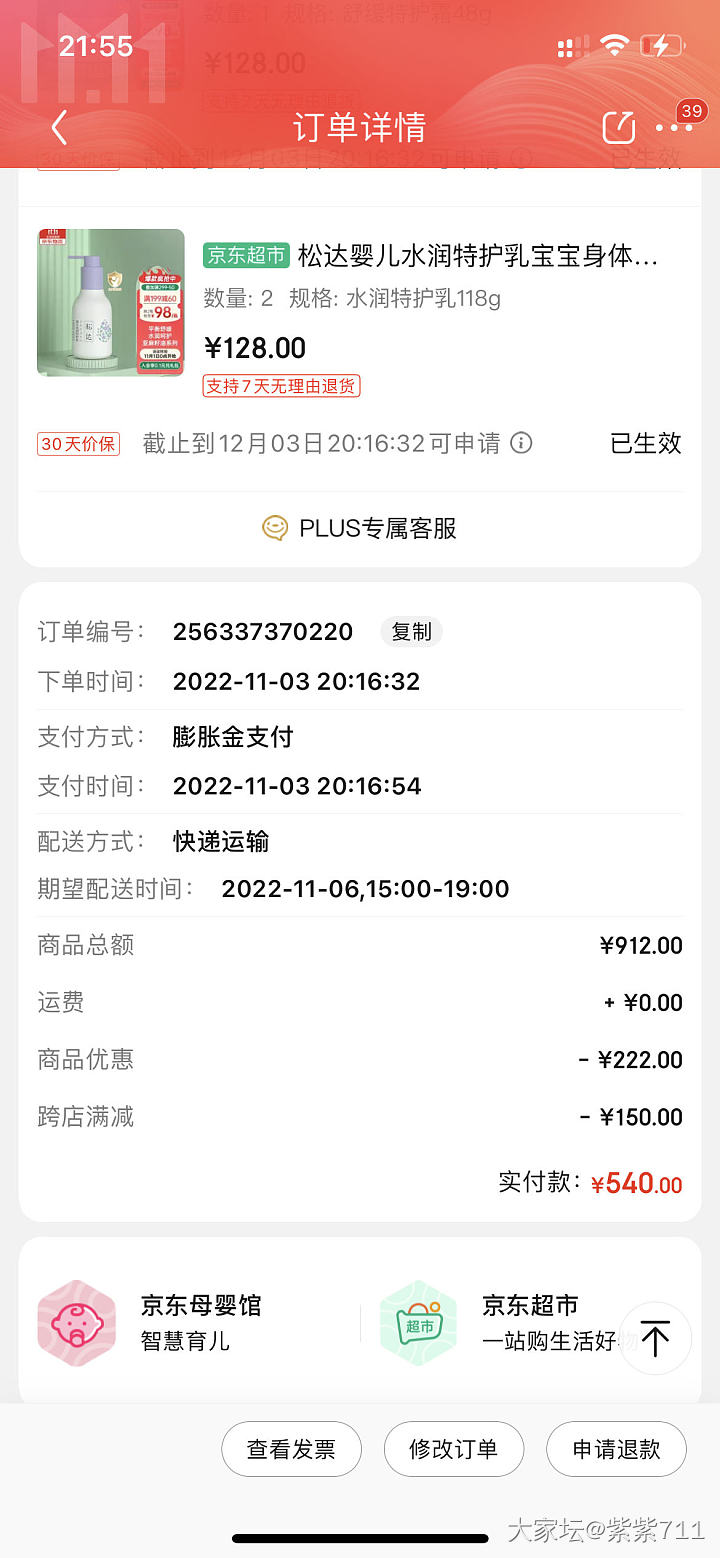Tap the 30天价保 price protection tag
This screenshot has height=1558, width=720.
point(78,444)
